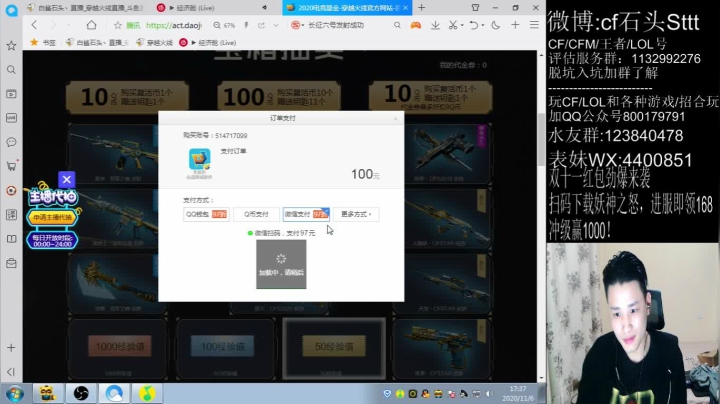Expand 更多方式 payment options dropdown
720x404 pixels.
356,214
